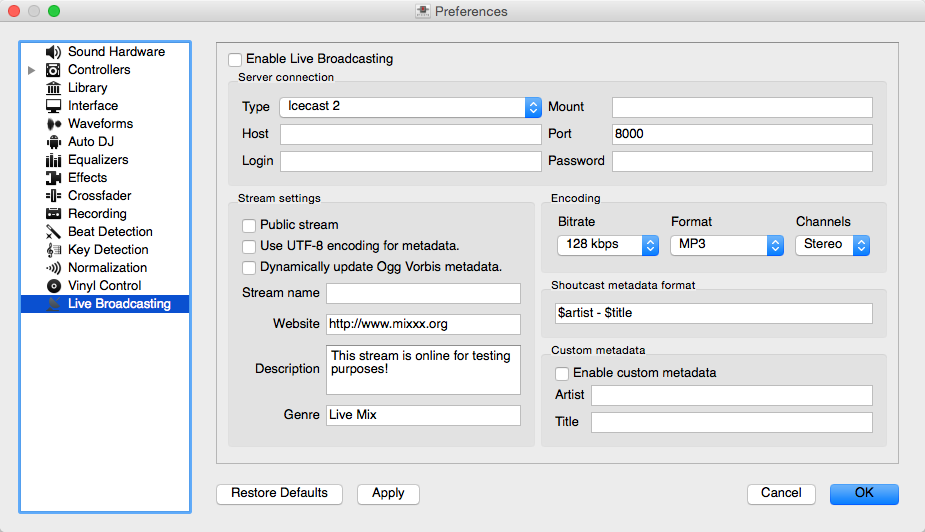Enable Live Broadcasting checkbox
The width and height of the screenshot is (925, 532).
235,59
